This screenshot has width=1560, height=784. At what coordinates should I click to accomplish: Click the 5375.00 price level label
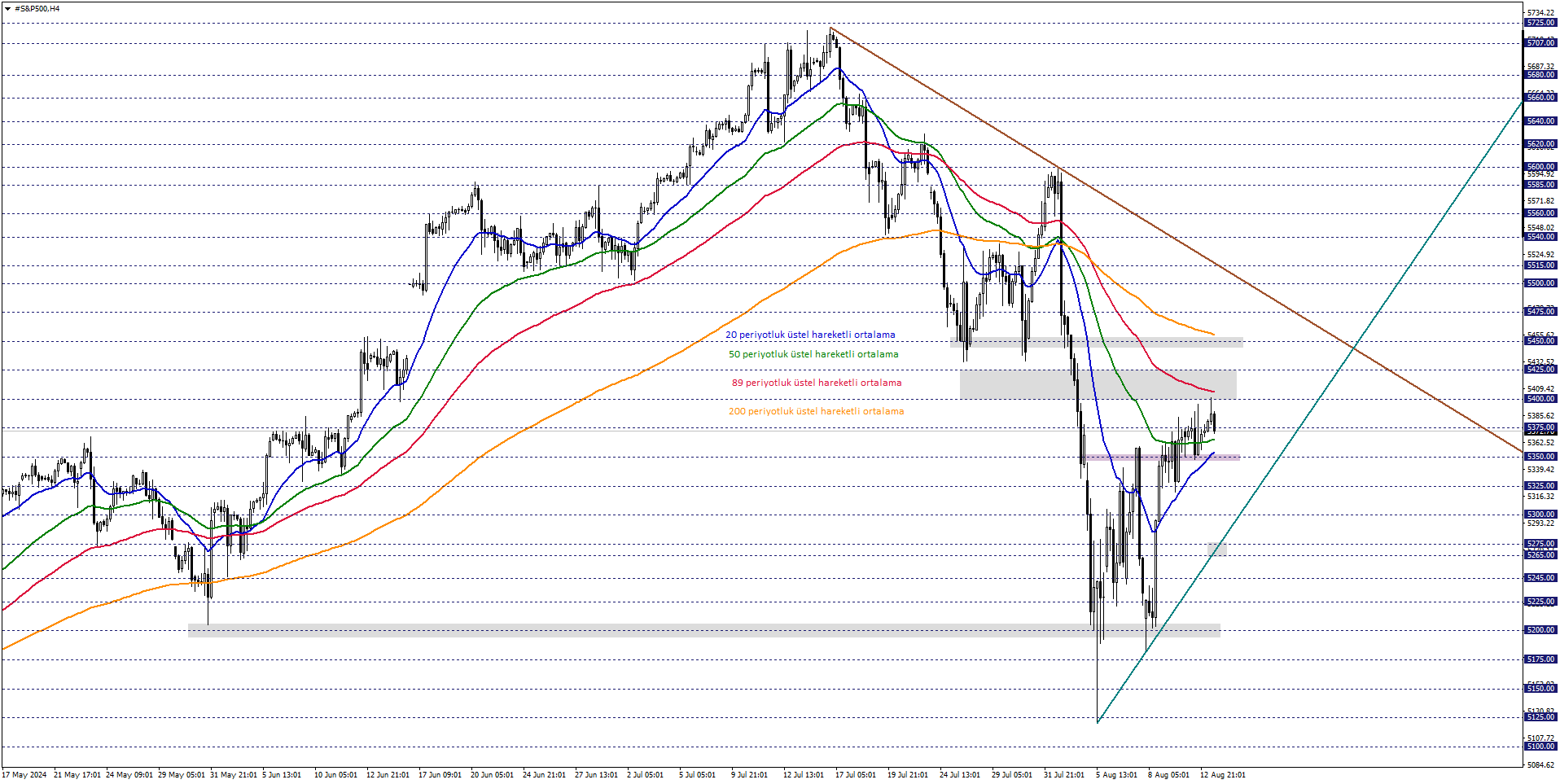(x=1540, y=427)
